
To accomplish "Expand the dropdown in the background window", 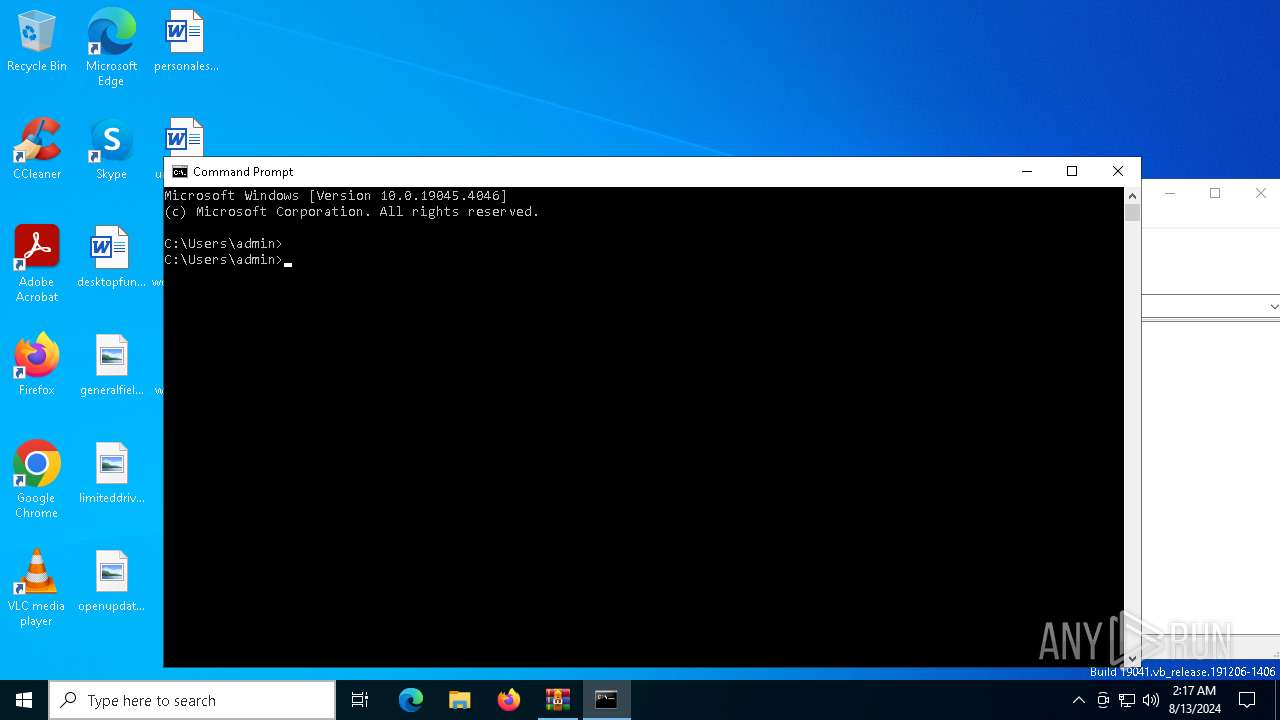I will pyautogui.click(x=1273, y=307).
